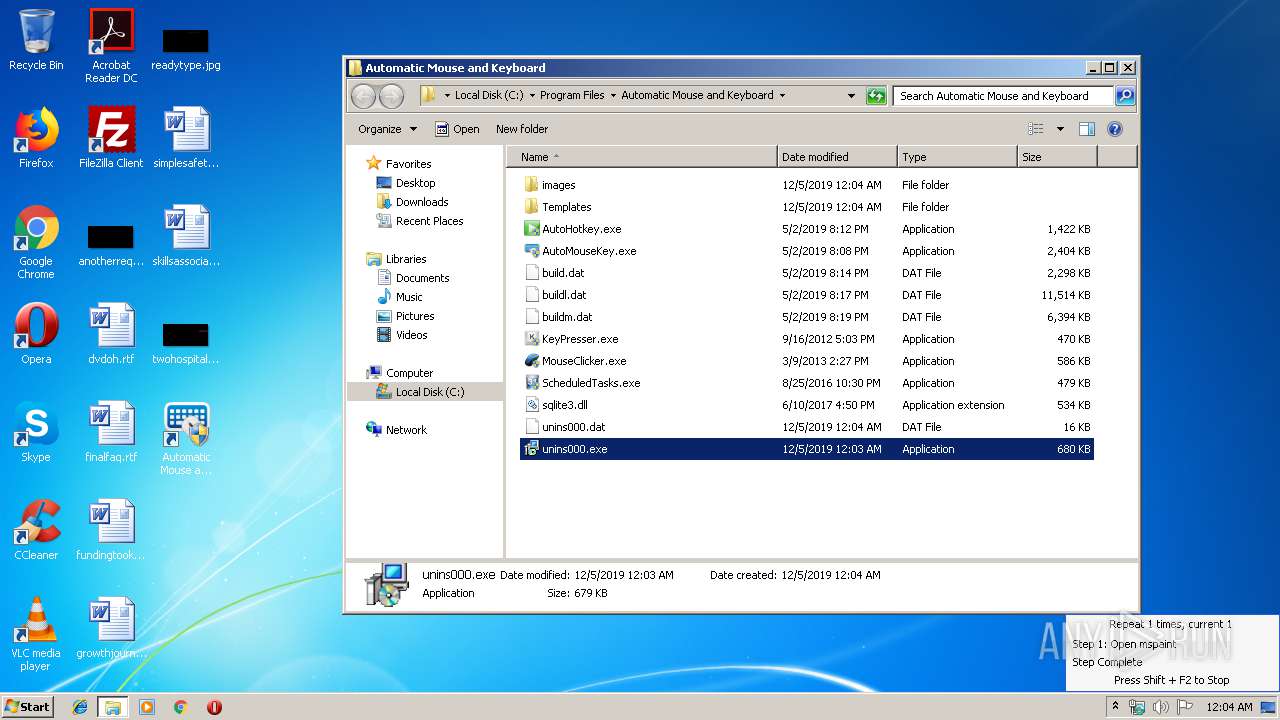Sort by Type column header
The image size is (1280, 720).
coord(957,157)
